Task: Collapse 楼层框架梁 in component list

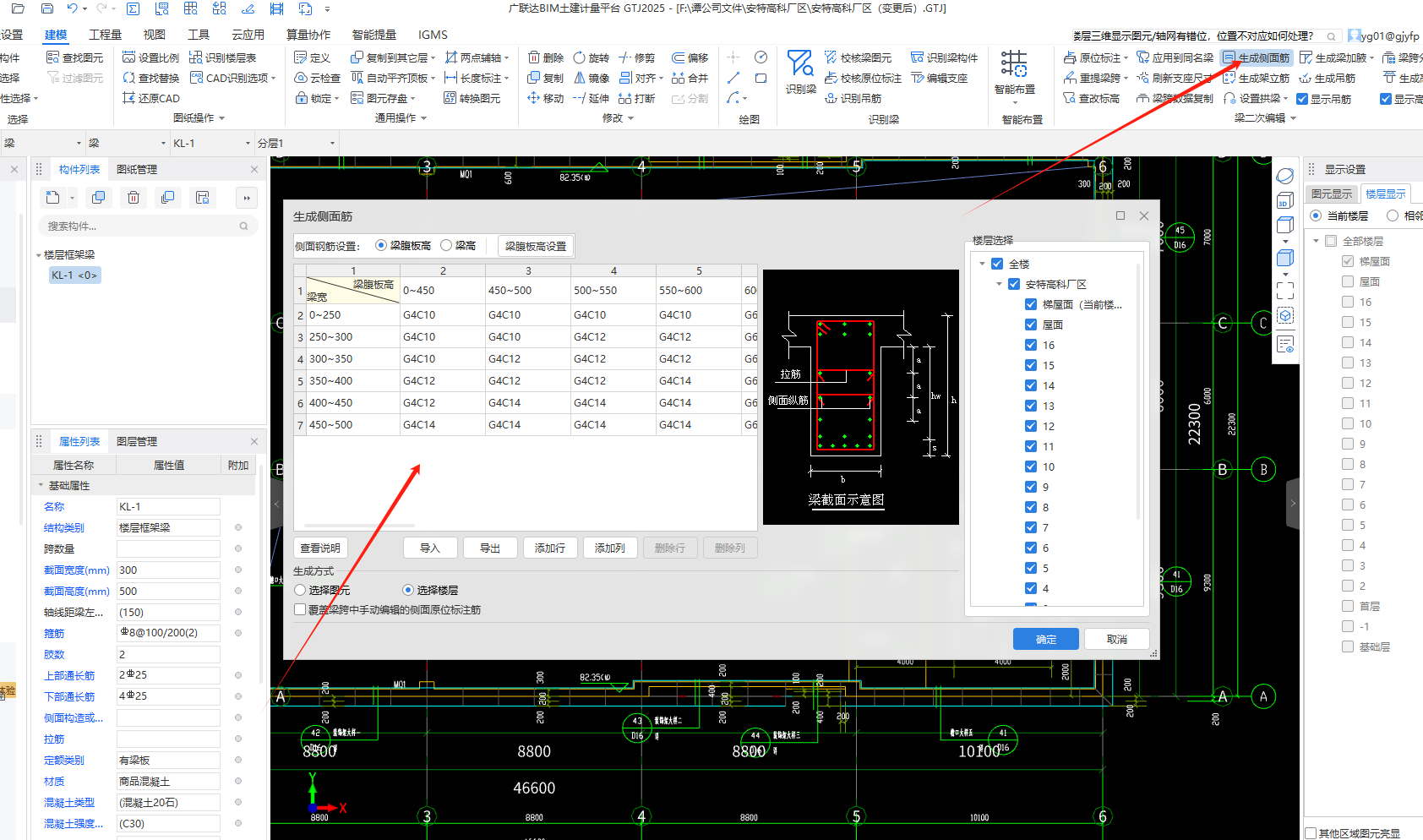Action: 39,255
